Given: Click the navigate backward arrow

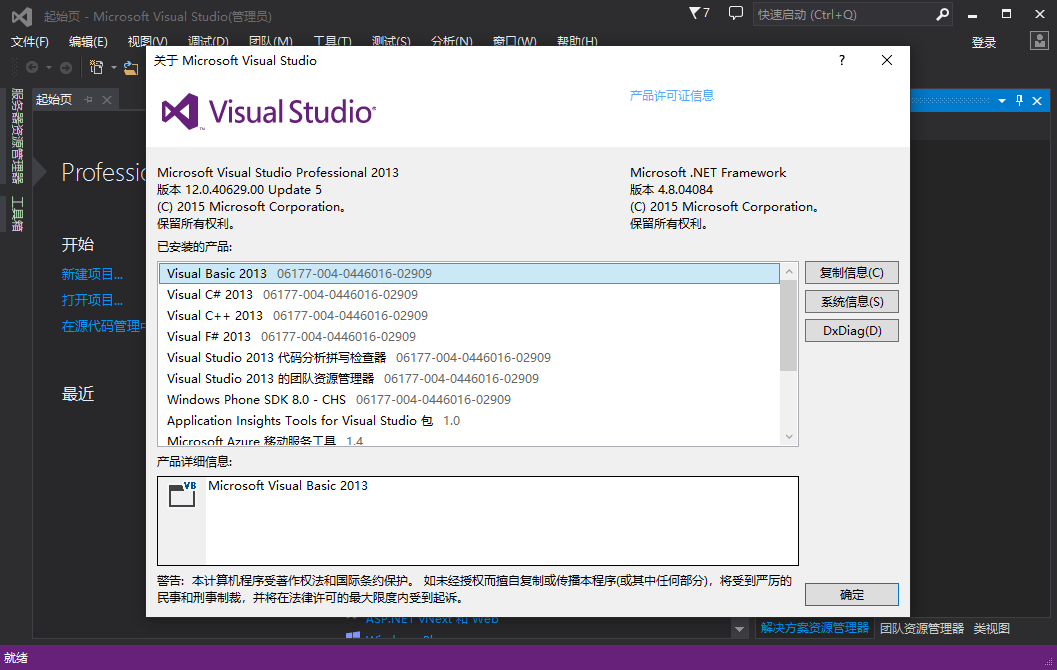Looking at the screenshot, I should pos(32,67).
